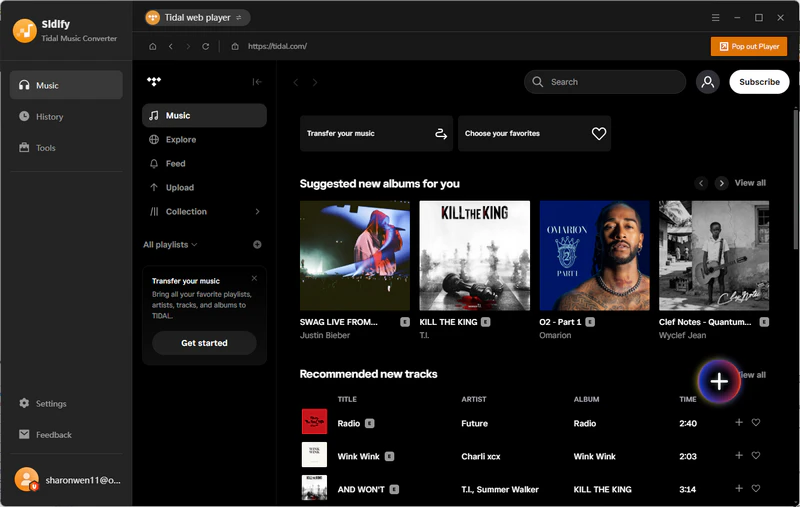This screenshot has height=507, width=800.
Task: Reload the Tidal web page
Action: click(205, 46)
